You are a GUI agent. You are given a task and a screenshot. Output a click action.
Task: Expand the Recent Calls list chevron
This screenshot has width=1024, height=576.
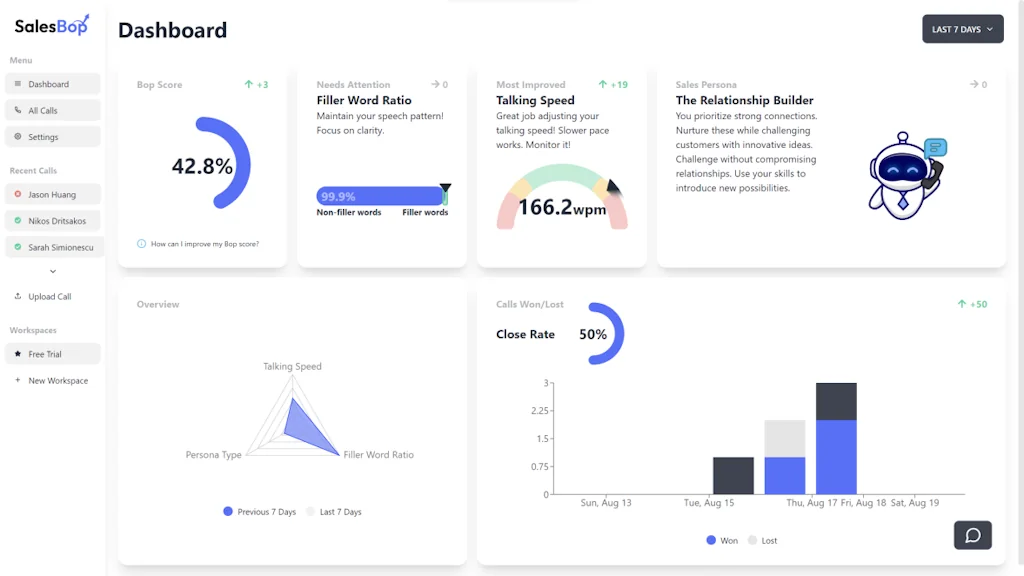pos(54,271)
